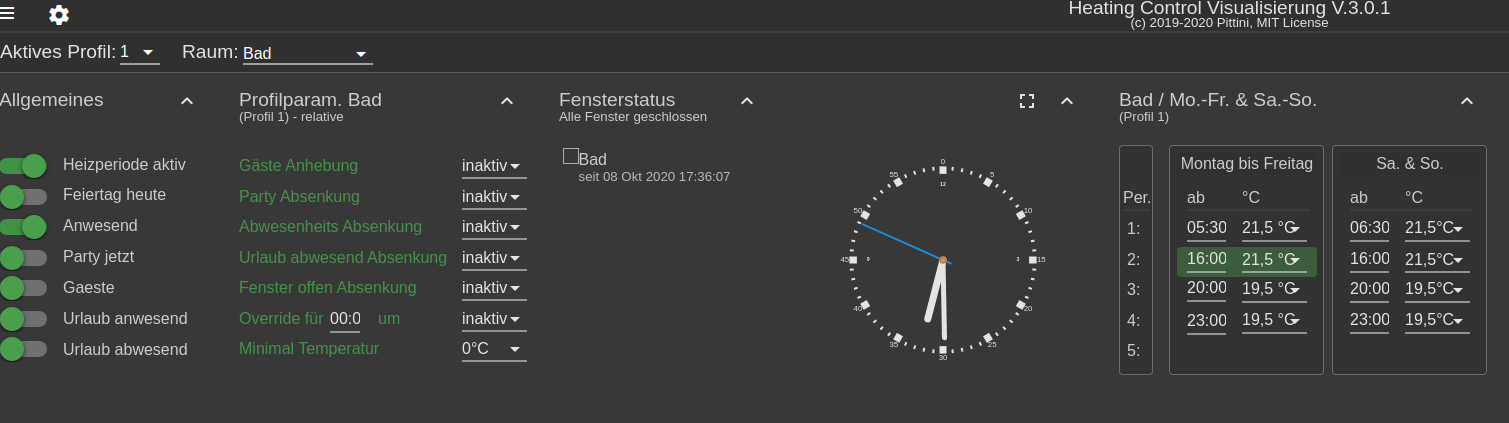Collapse the Profilparam. Bad panel
Image resolution: width=1509 pixels, height=423 pixels.
click(507, 101)
